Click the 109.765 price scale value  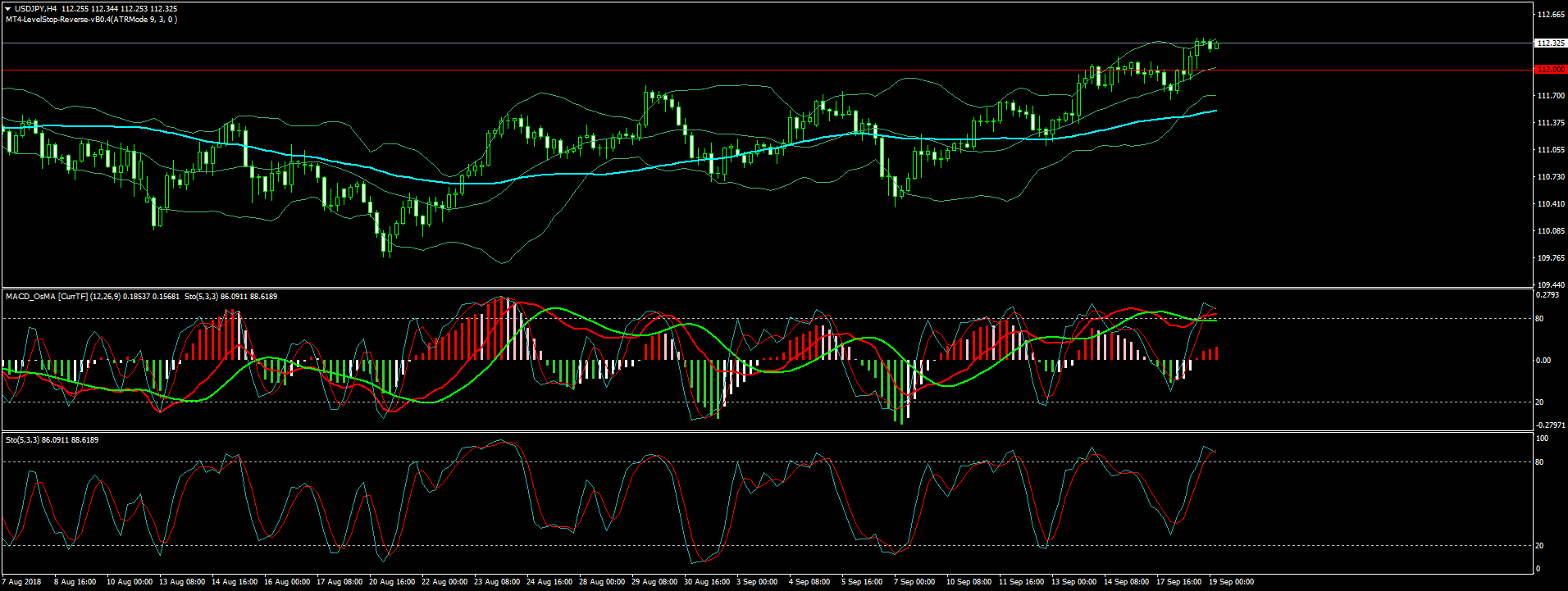(1551, 258)
